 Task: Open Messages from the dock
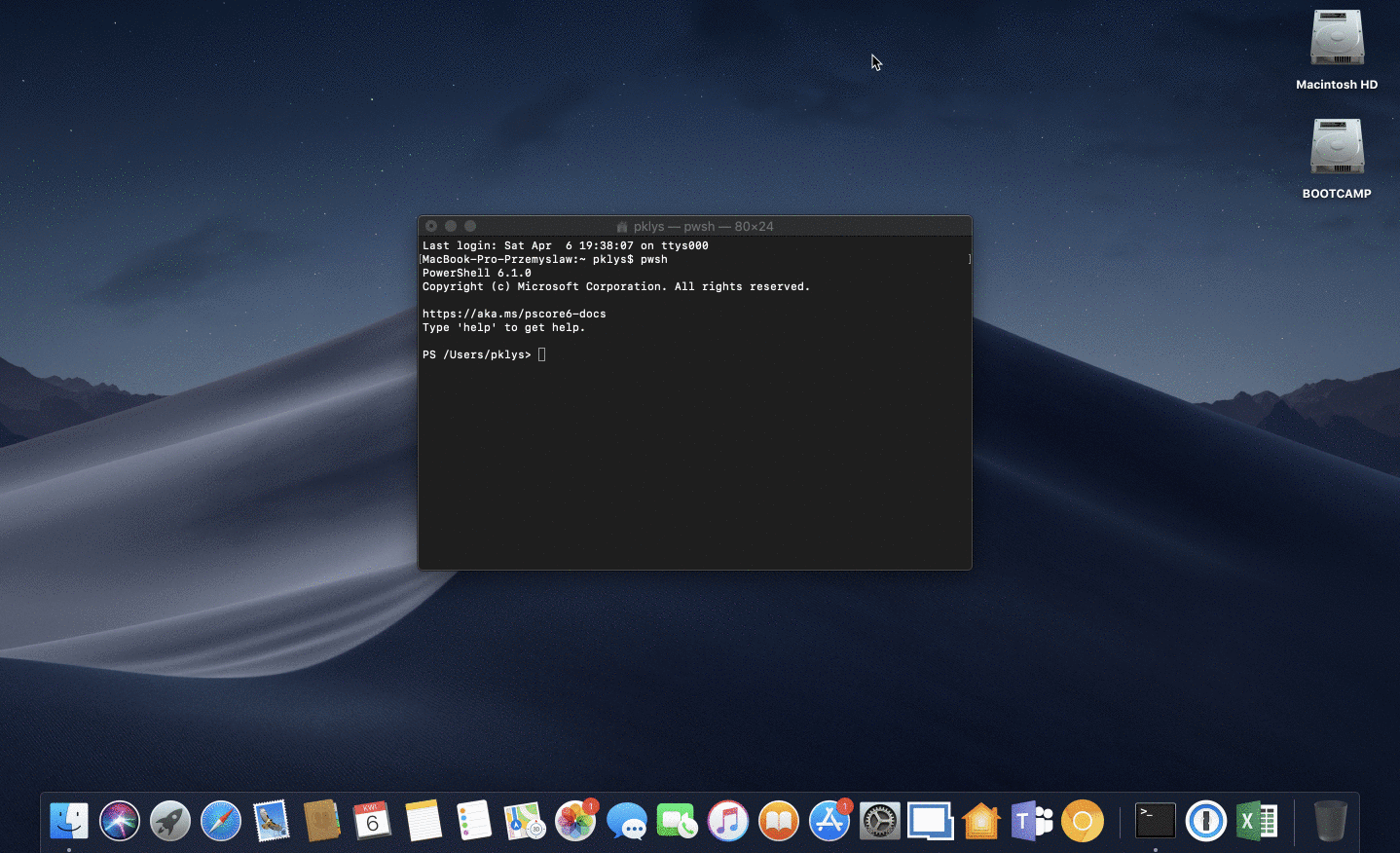click(x=626, y=823)
